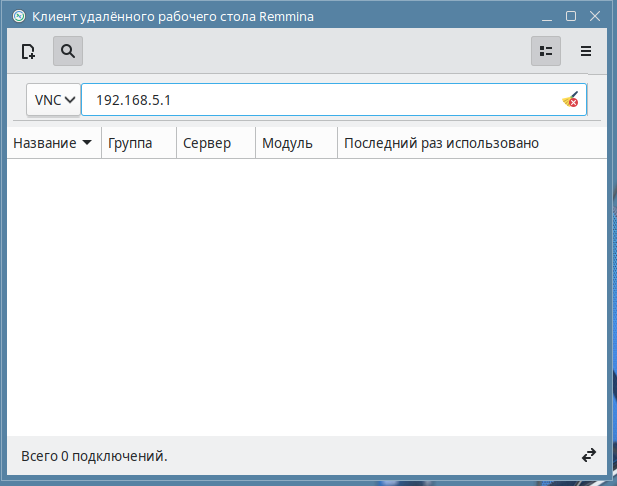Viewport: 617px width, 486px height.
Task: Click the status bar arrows icon
Action: click(x=589, y=455)
